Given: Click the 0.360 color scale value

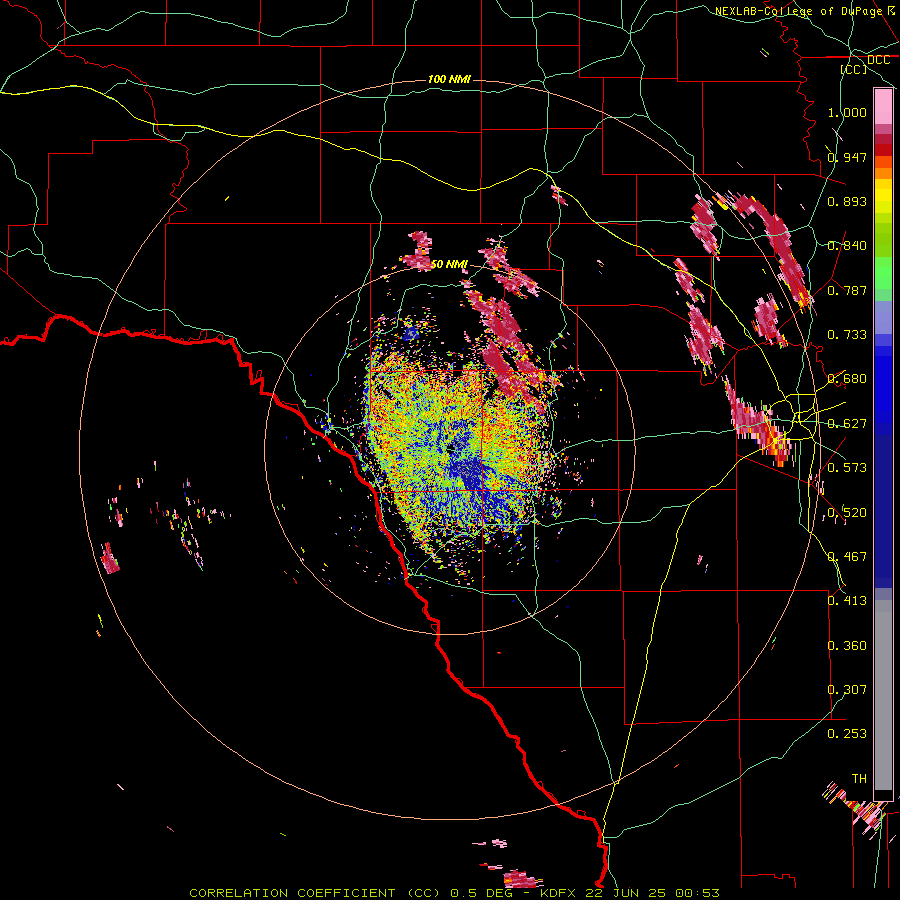Looking at the screenshot, I should tap(847, 646).
